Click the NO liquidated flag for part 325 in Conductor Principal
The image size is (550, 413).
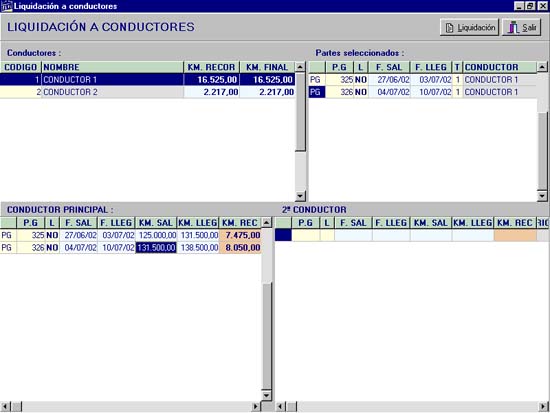[x=52, y=235]
